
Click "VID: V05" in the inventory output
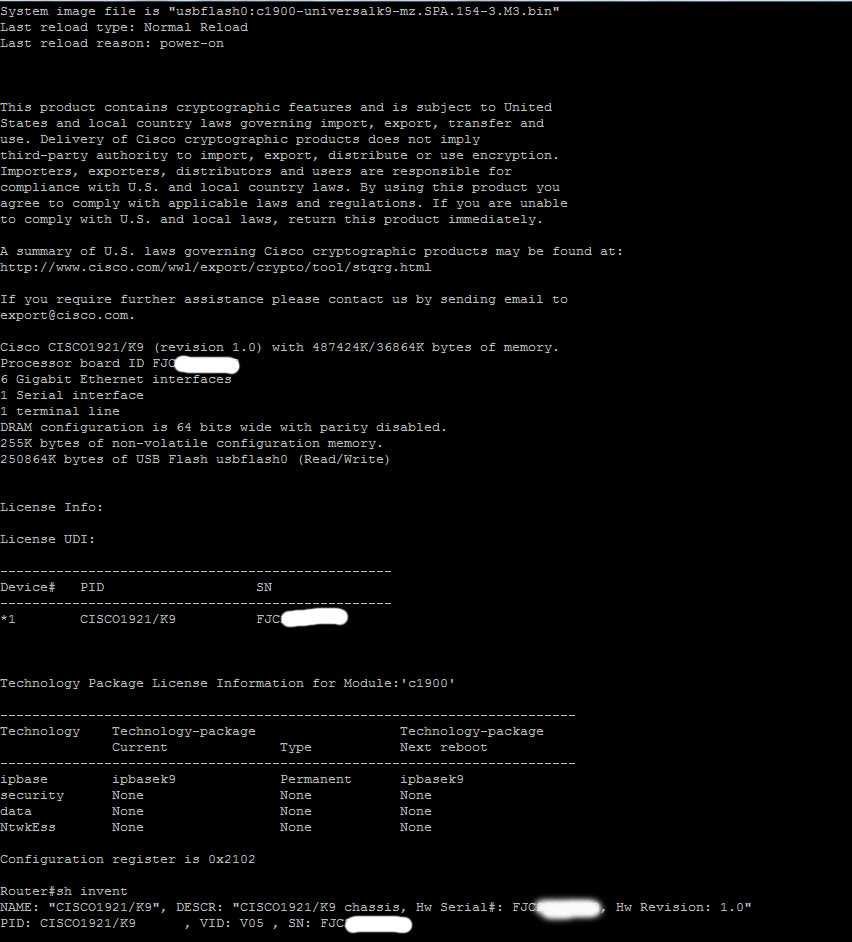232,923
